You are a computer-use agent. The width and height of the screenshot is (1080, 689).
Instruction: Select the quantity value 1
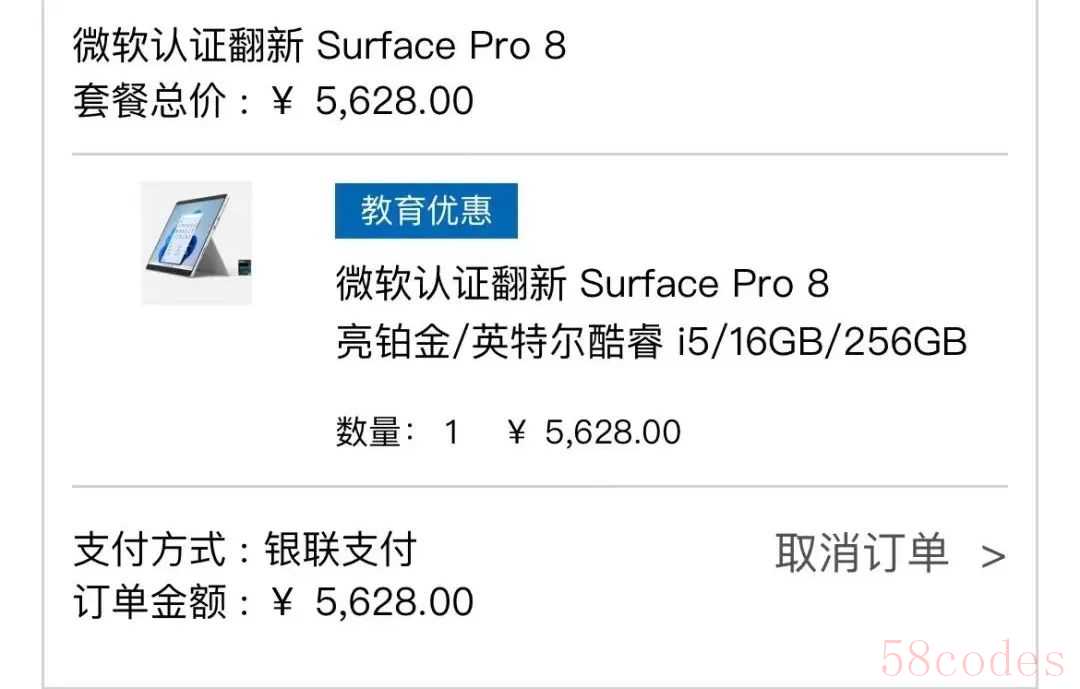pos(451,432)
